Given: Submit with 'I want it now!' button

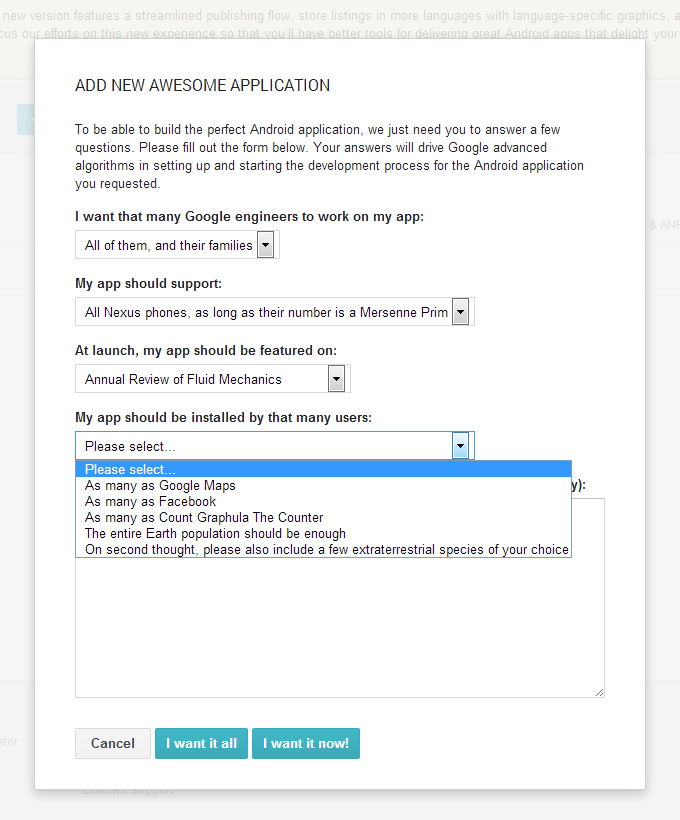Looking at the screenshot, I should [306, 743].
